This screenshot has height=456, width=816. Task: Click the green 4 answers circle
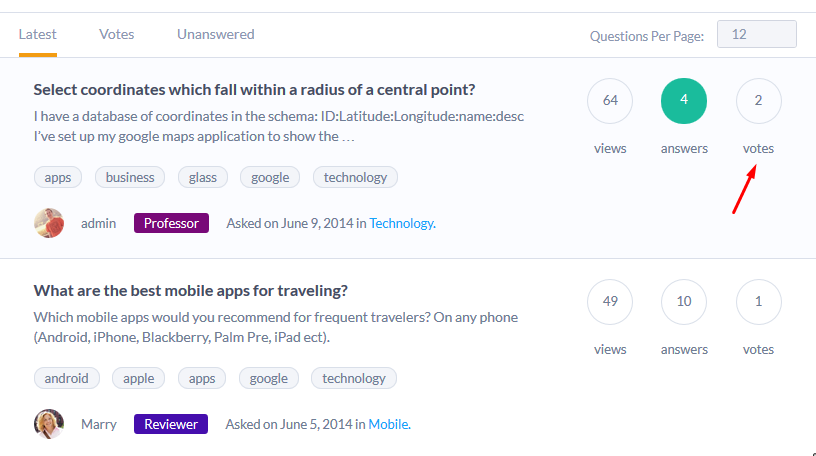pyautogui.click(x=684, y=100)
